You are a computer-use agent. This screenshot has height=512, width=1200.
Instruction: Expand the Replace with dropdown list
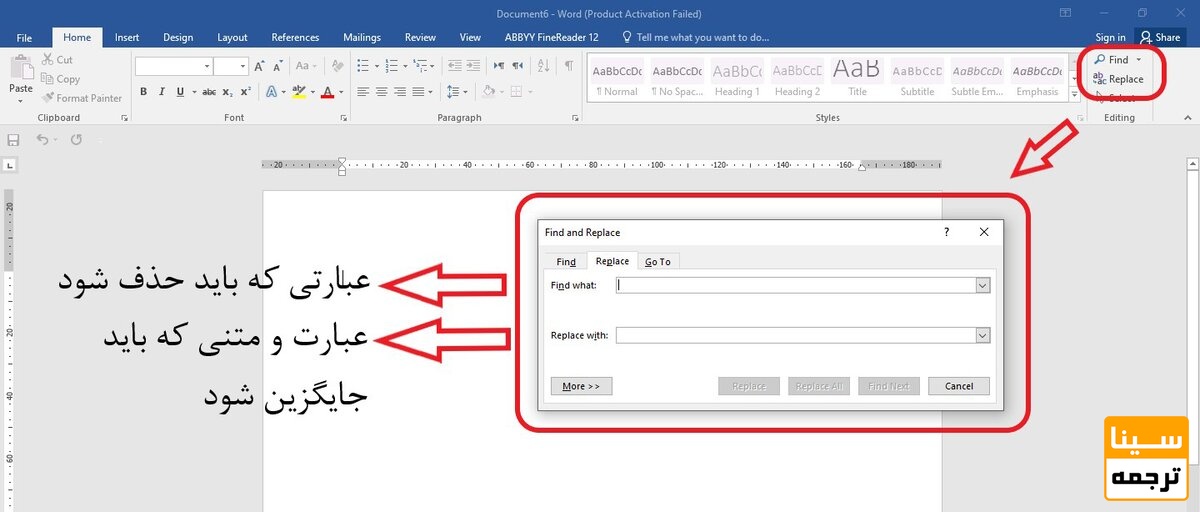pyautogui.click(x=982, y=336)
